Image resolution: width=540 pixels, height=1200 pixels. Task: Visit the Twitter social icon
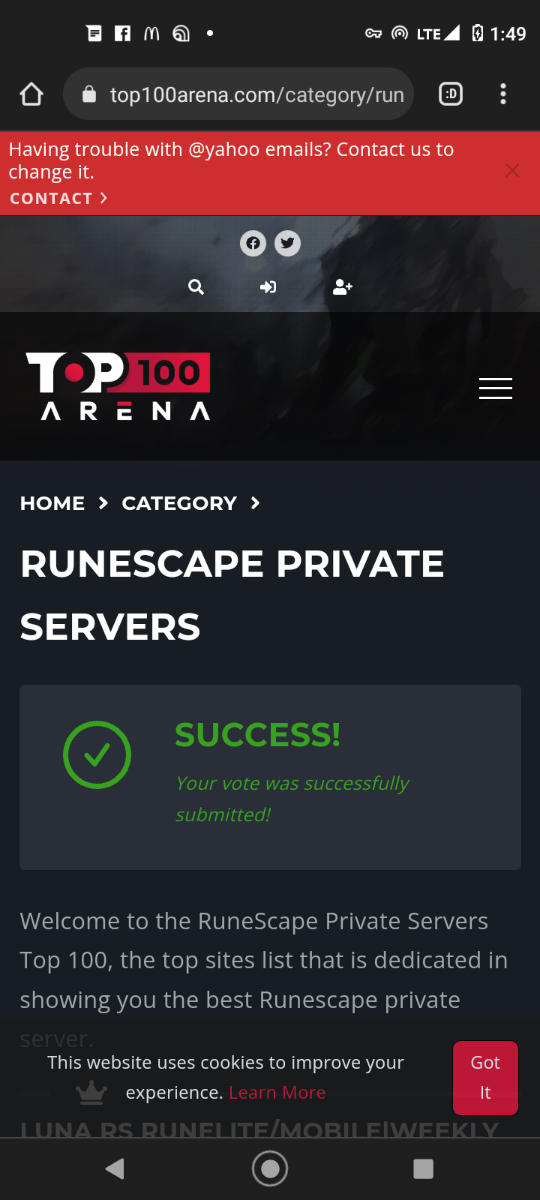pyautogui.click(x=288, y=243)
